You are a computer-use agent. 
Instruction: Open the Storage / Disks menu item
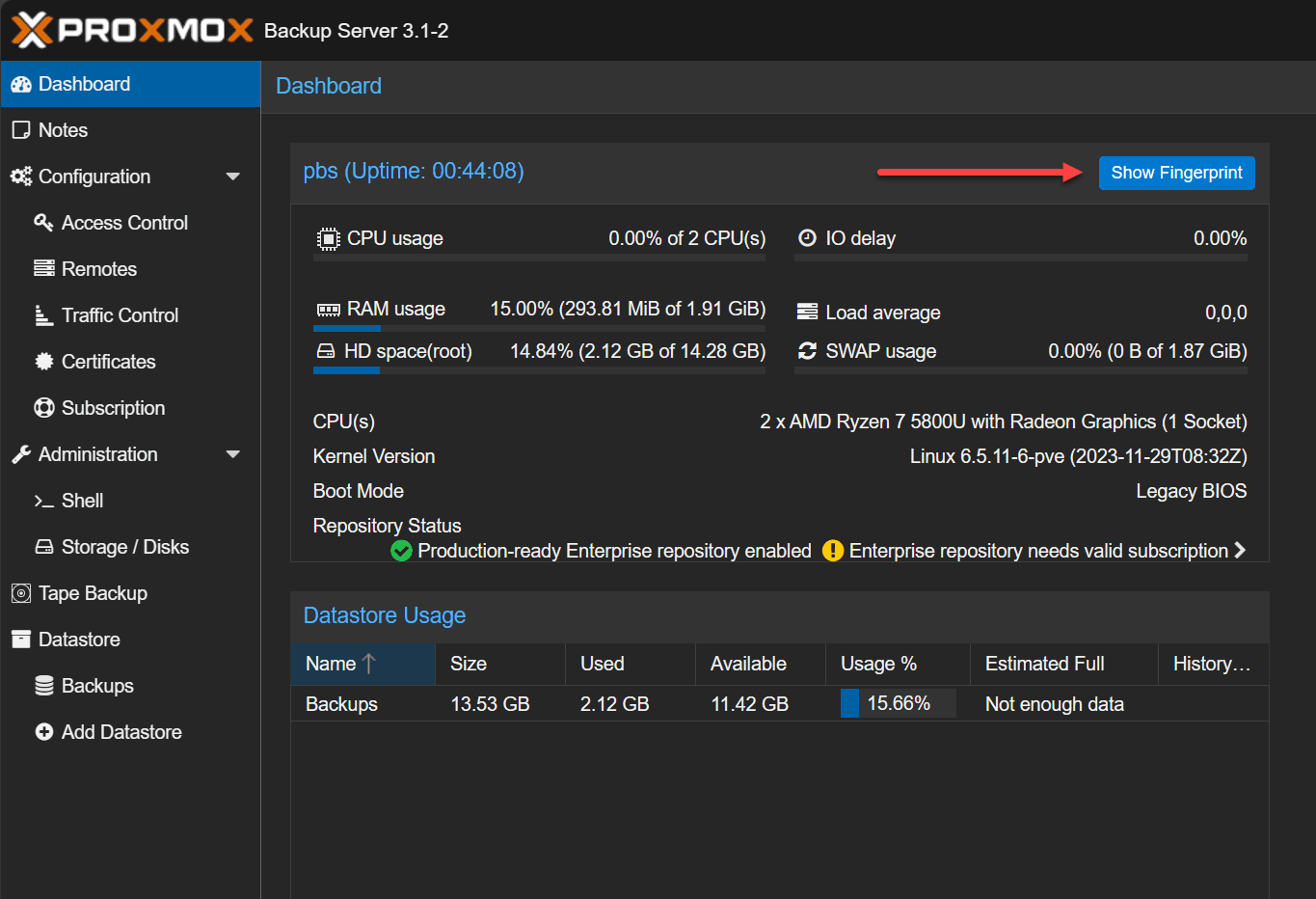[124, 547]
